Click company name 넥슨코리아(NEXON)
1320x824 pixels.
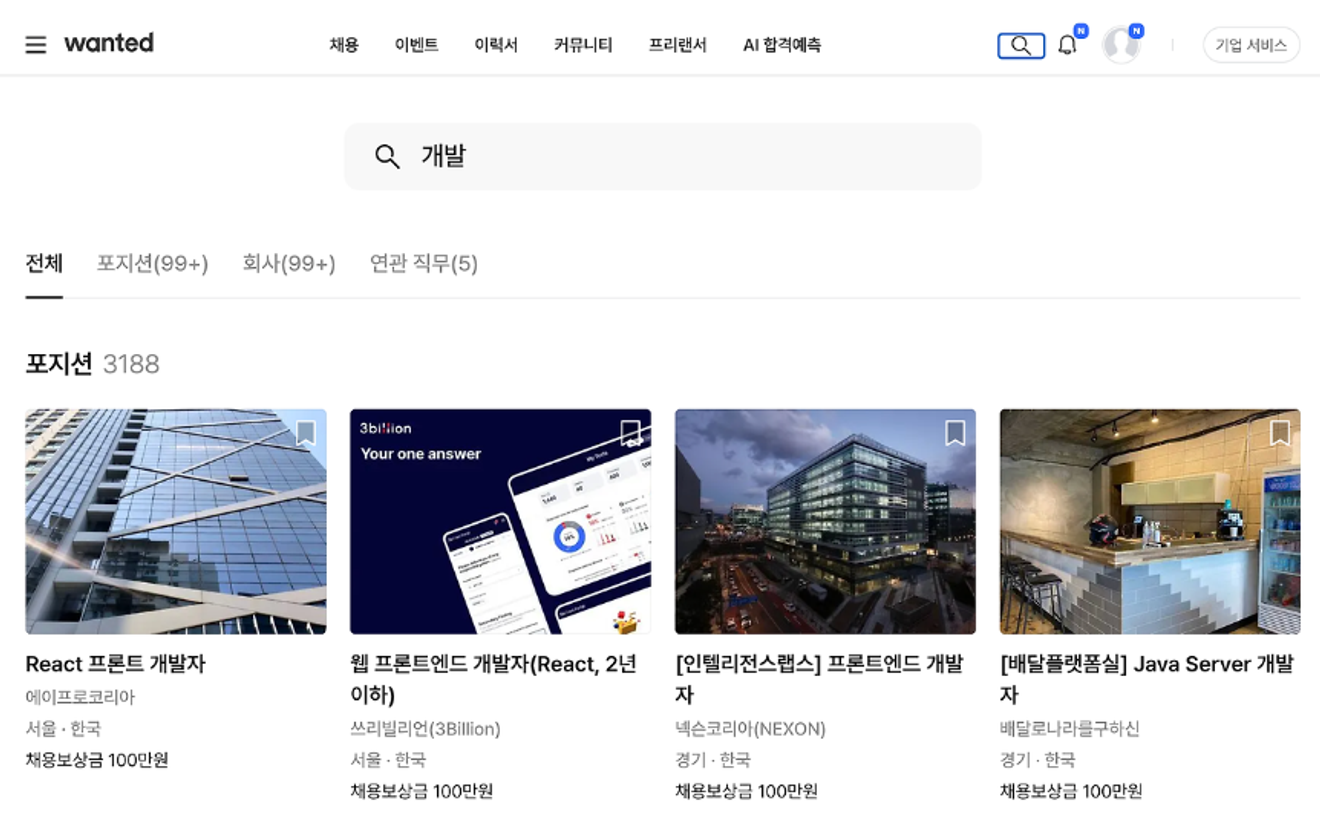(x=750, y=729)
